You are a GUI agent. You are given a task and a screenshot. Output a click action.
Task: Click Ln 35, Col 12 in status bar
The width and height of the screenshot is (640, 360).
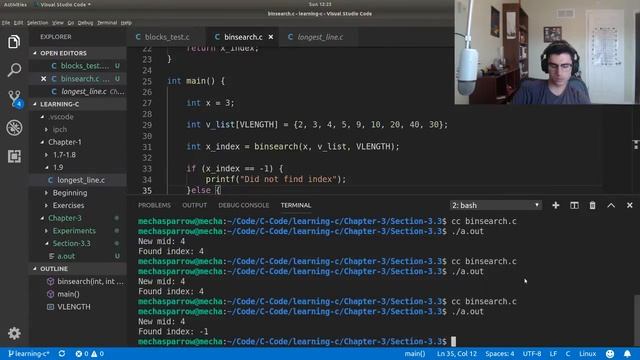(x=456, y=353)
